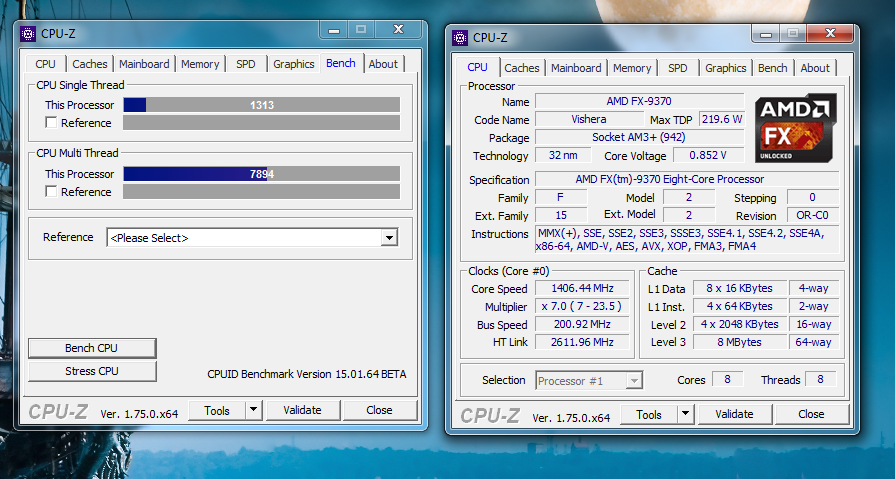Click the Name field AMD FX-9370
Image resolution: width=895 pixels, height=479 pixels.
tap(639, 101)
